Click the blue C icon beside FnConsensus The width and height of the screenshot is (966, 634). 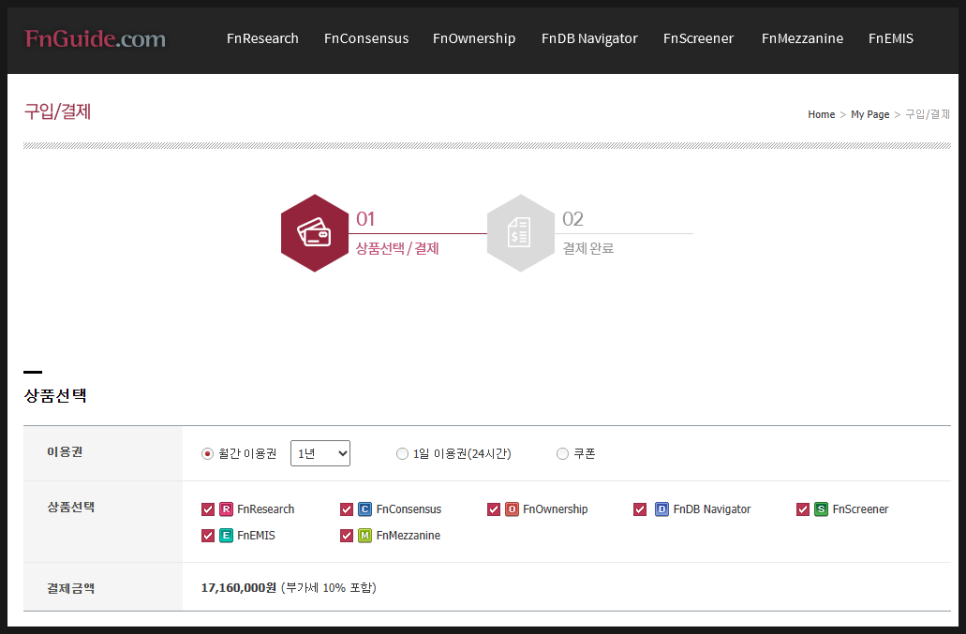[365, 509]
